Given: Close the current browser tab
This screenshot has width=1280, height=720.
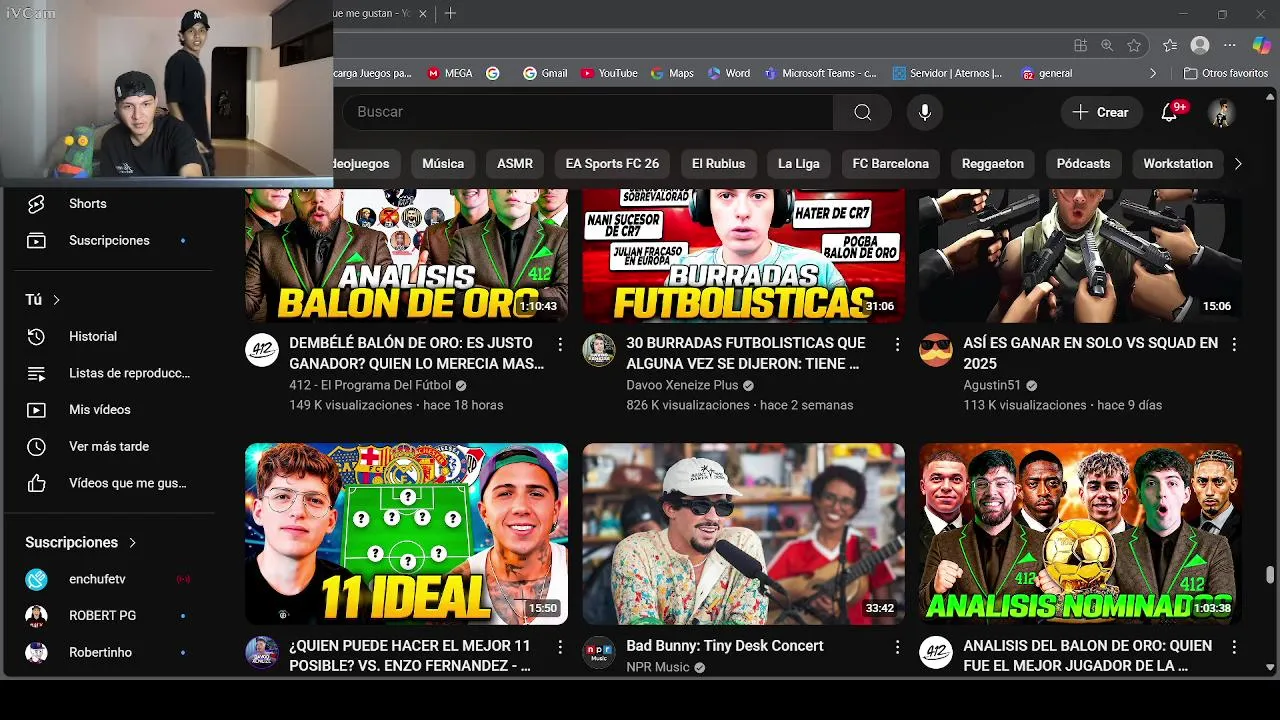Looking at the screenshot, I should [x=423, y=13].
